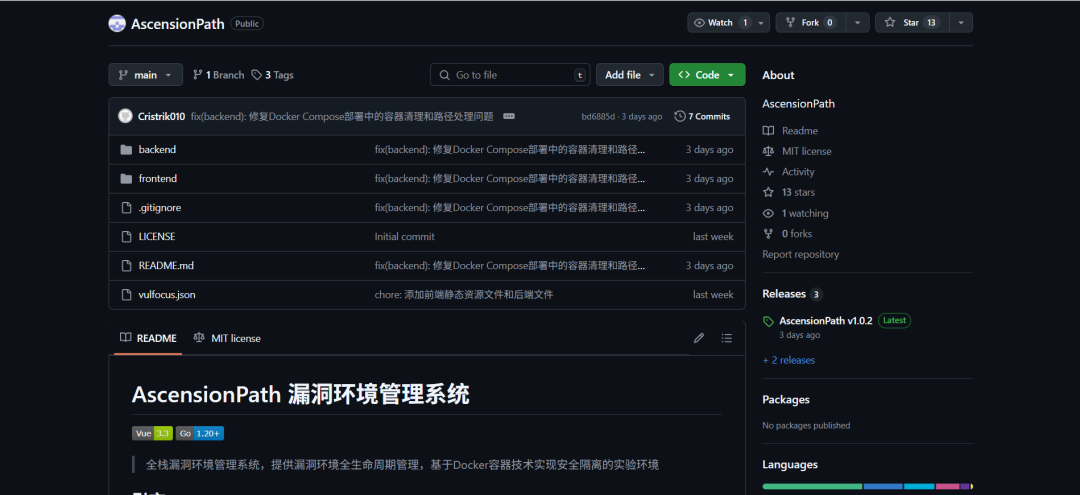Click the star icon beside 13 stars
The width and height of the screenshot is (1080, 495).
tap(768, 192)
